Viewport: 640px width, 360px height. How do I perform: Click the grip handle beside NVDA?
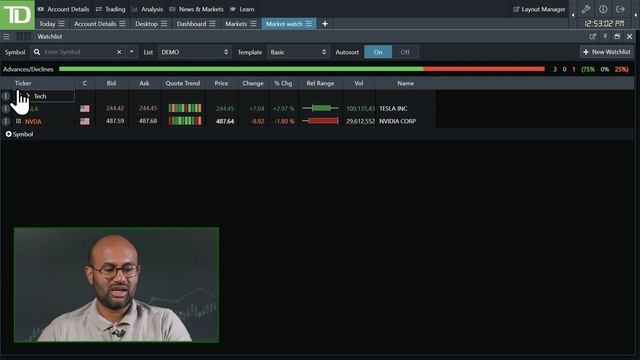[x=18, y=121]
